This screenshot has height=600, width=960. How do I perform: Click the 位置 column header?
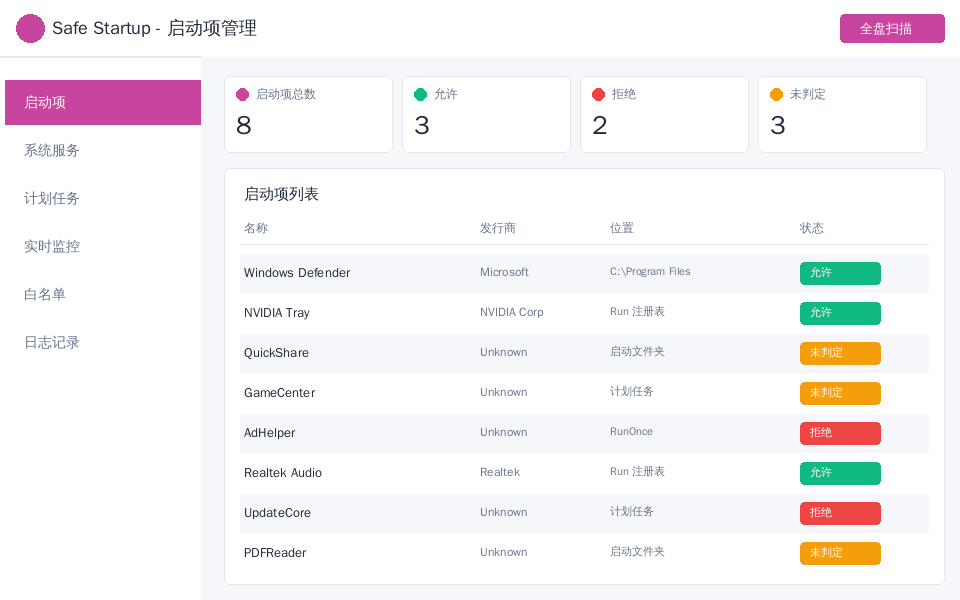click(x=621, y=228)
